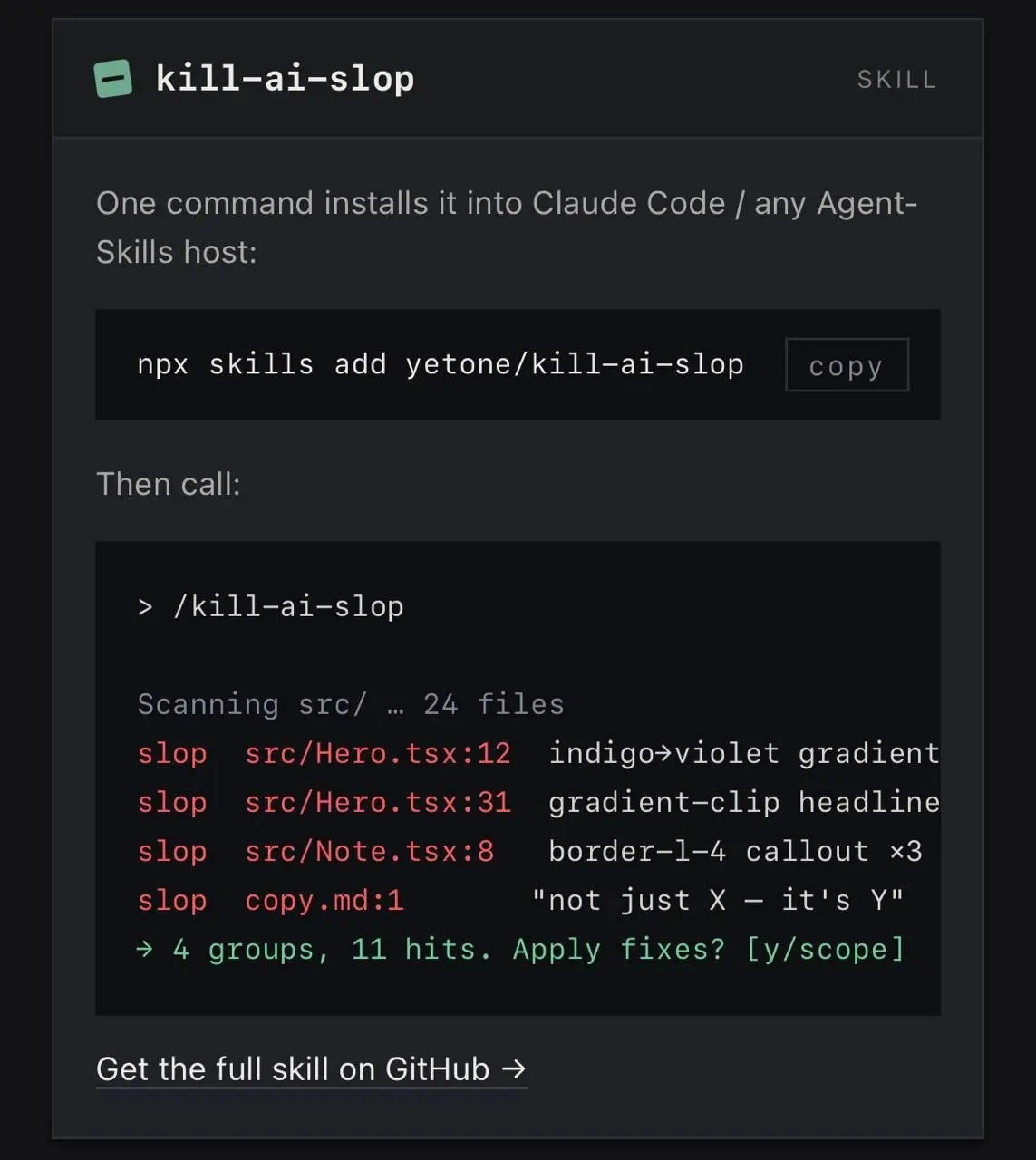Image resolution: width=1036 pixels, height=1160 pixels.
Task: Open the full skill on GitHub link
Action: (311, 1069)
